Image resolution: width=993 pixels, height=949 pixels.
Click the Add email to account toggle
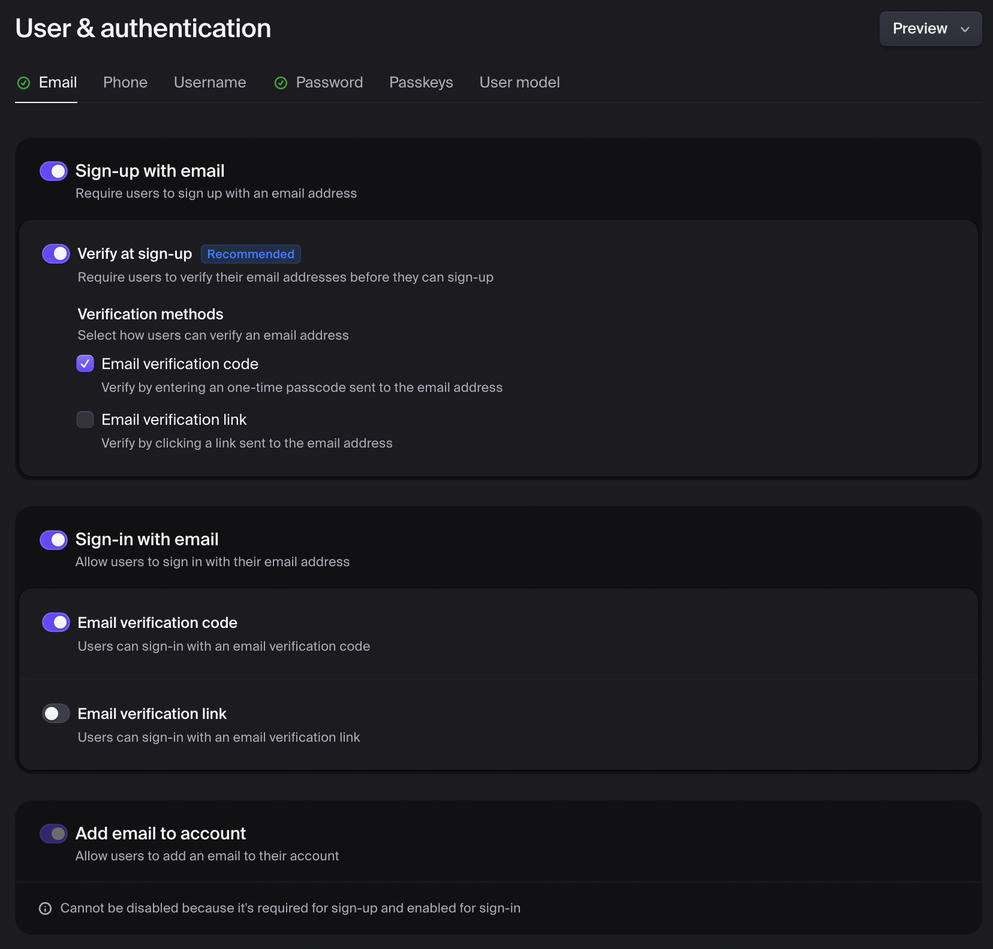[x=53, y=832]
